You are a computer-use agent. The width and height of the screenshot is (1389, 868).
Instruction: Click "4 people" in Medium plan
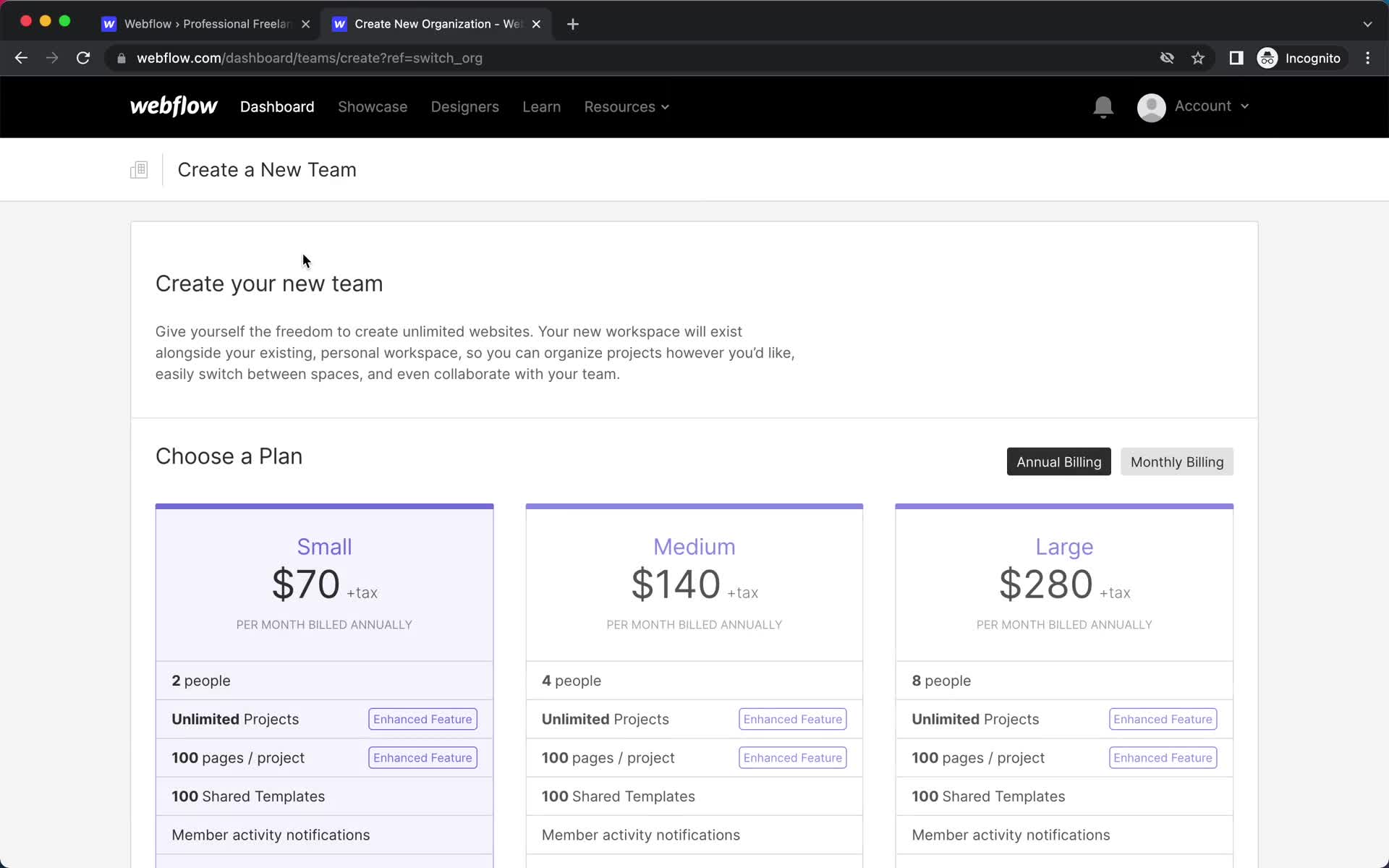click(572, 681)
